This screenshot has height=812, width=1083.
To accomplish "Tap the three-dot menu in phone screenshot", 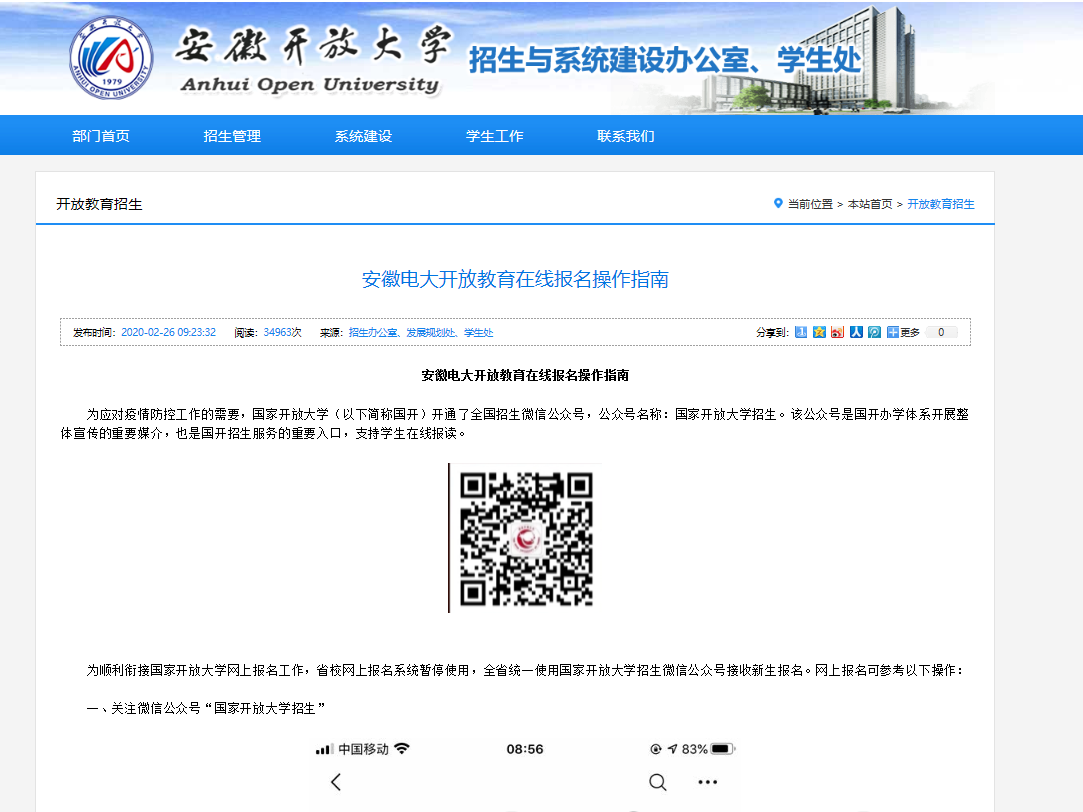I will pos(707,782).
